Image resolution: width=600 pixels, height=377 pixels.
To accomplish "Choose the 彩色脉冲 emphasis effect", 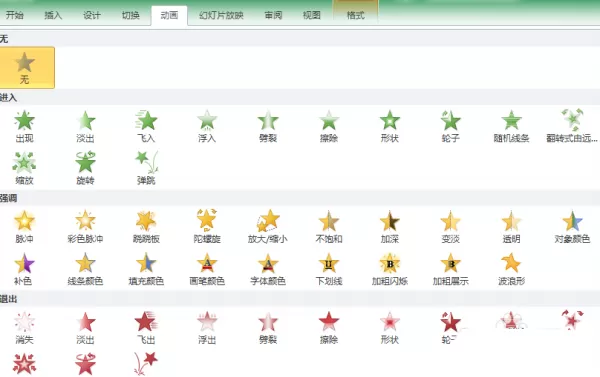I will (x=85, y=227).
